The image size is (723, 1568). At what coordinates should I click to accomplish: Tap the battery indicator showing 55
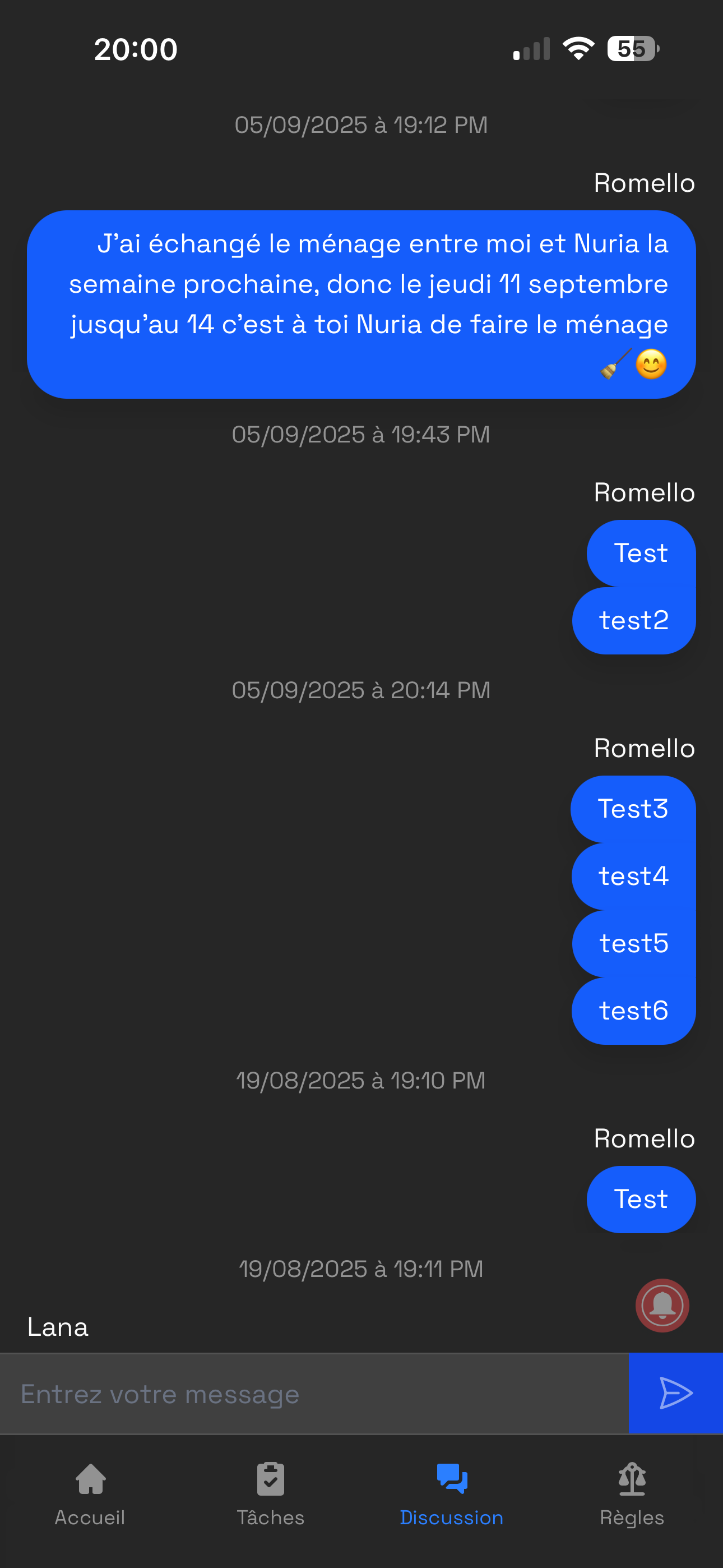(x=632, y=49)
